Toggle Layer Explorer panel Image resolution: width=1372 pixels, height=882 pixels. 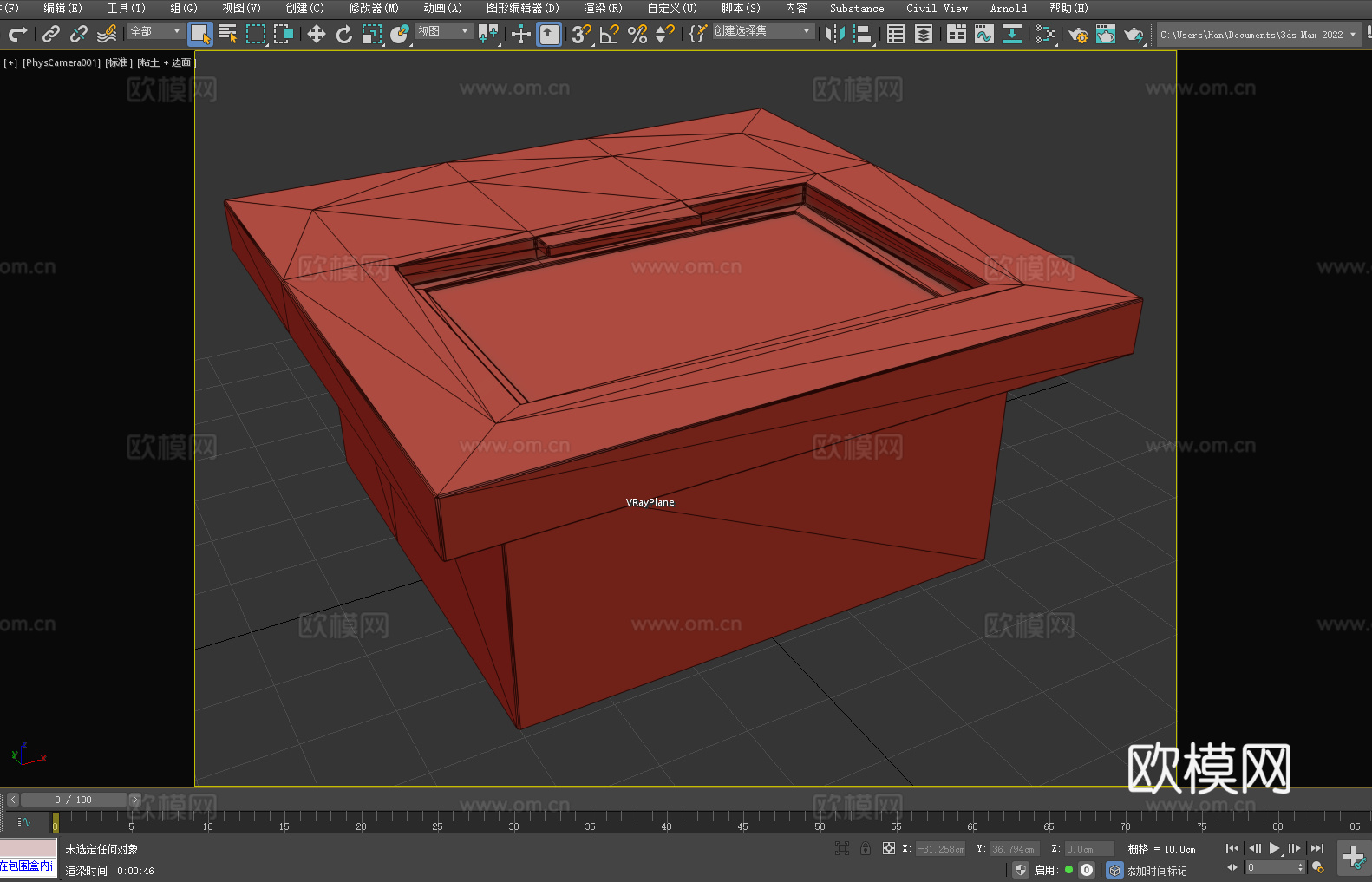[x=924, y=34]
